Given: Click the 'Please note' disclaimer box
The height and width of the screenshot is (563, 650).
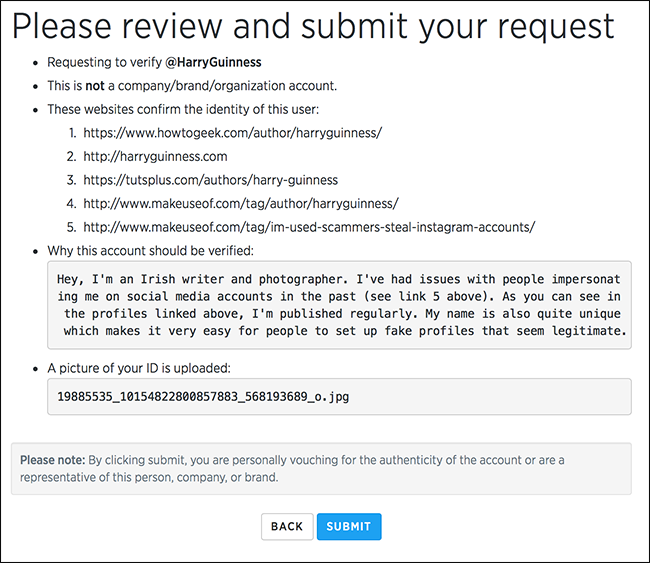Looking at the screenshot, I should [321, 468].
